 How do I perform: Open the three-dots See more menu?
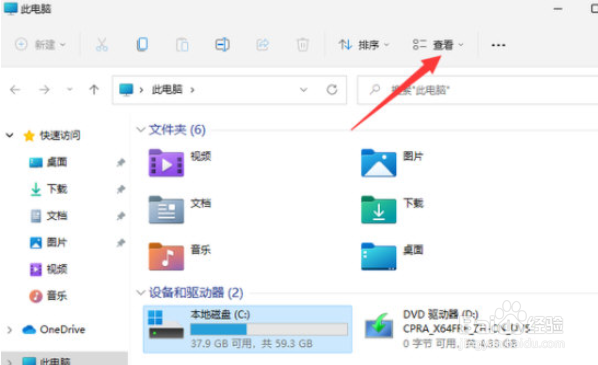click(x=498, y=45)
